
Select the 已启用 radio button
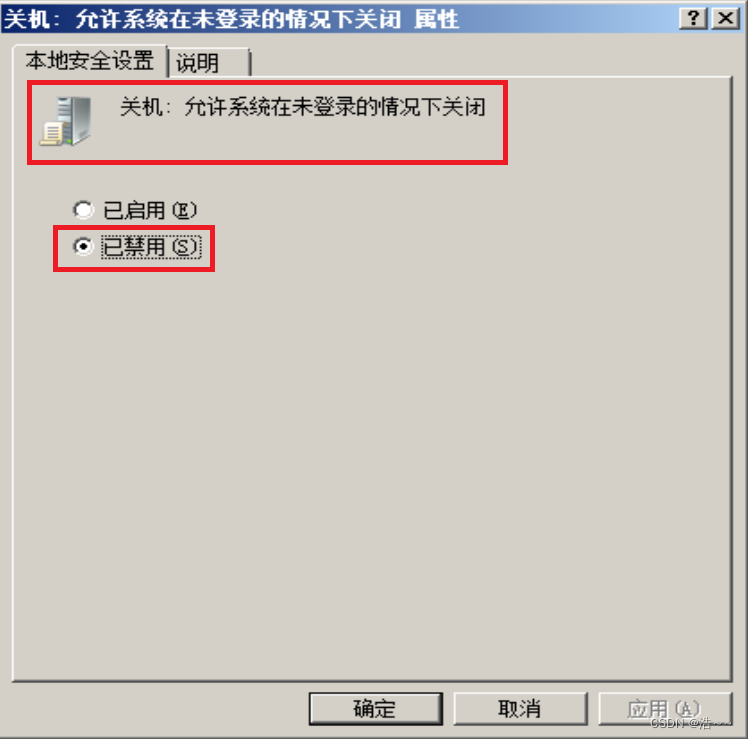coord(83,210)
